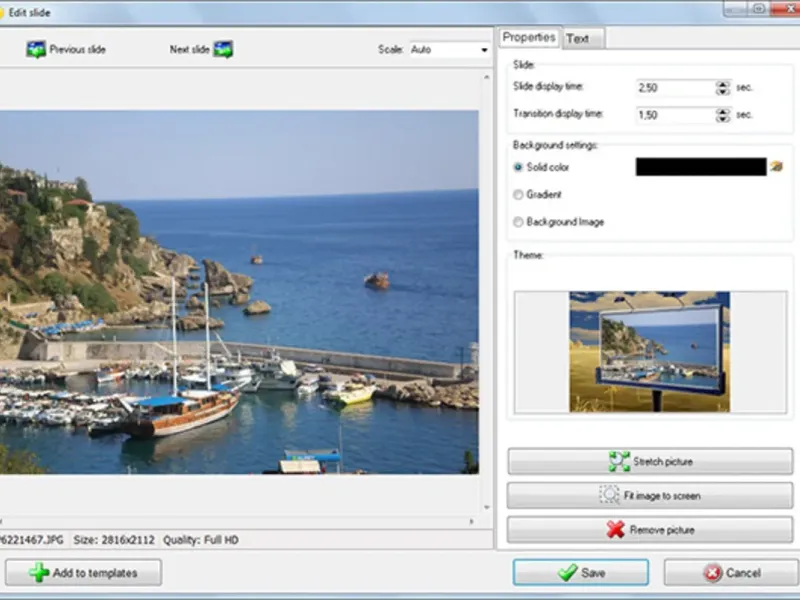Go to the Next slide

[201, 49]
